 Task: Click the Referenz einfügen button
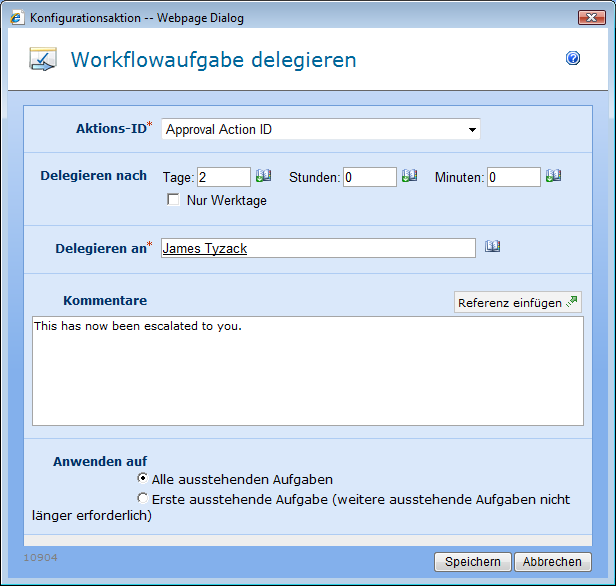(x=517, y=302)
